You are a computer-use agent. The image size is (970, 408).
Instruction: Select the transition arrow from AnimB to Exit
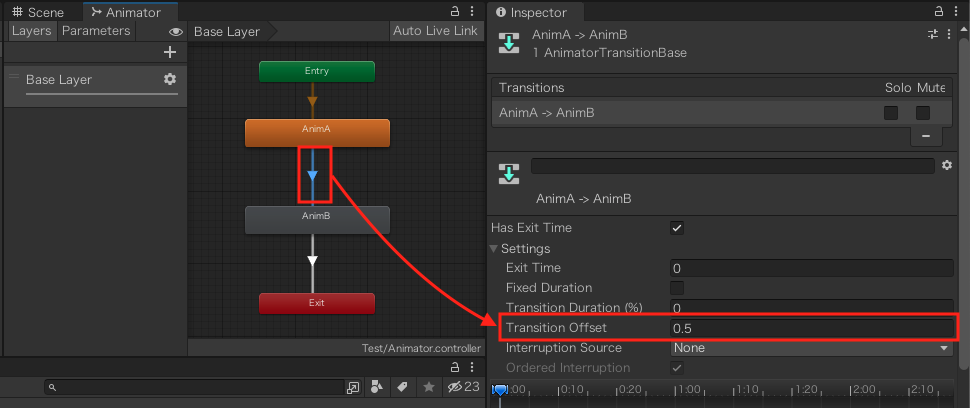(312, 260)
